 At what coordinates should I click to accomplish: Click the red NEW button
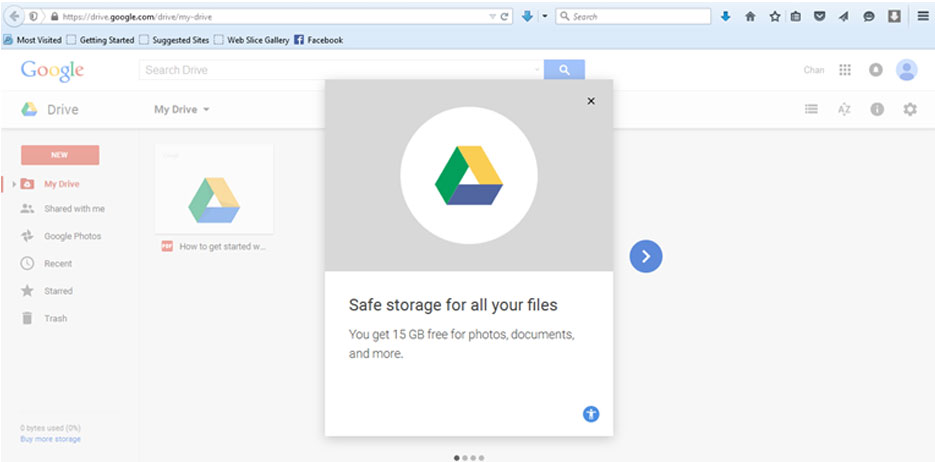click(x=60, y=155)
